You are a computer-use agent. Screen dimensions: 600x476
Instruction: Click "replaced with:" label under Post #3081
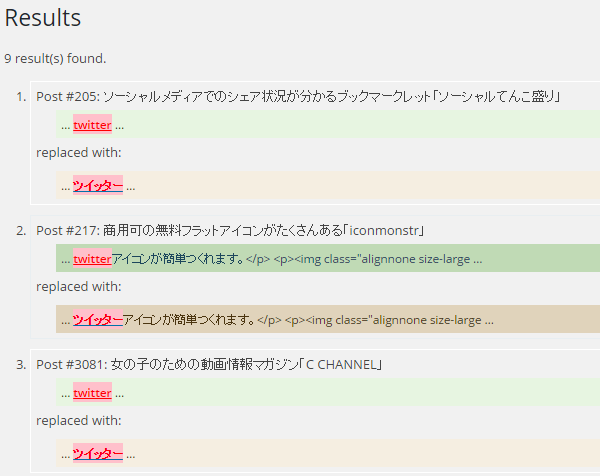coord(78,421)
